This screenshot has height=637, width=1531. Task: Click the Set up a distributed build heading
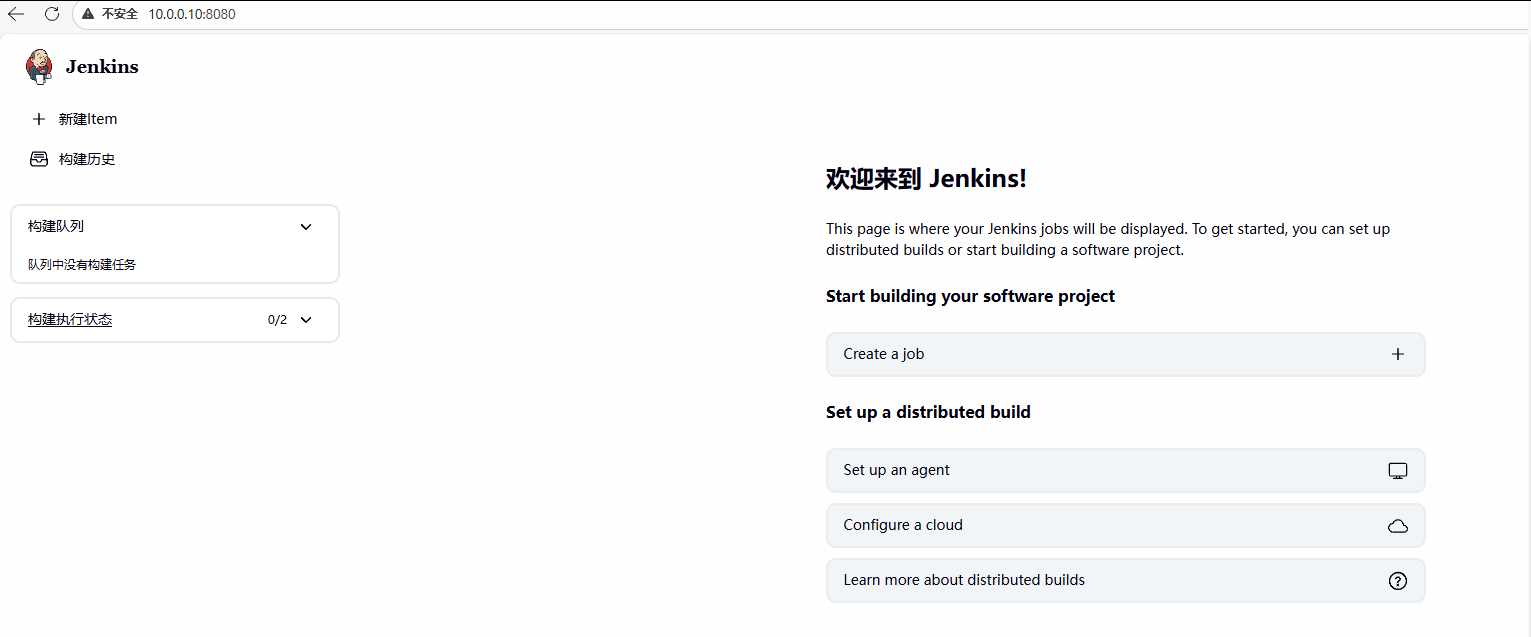[x=928, y=412]
